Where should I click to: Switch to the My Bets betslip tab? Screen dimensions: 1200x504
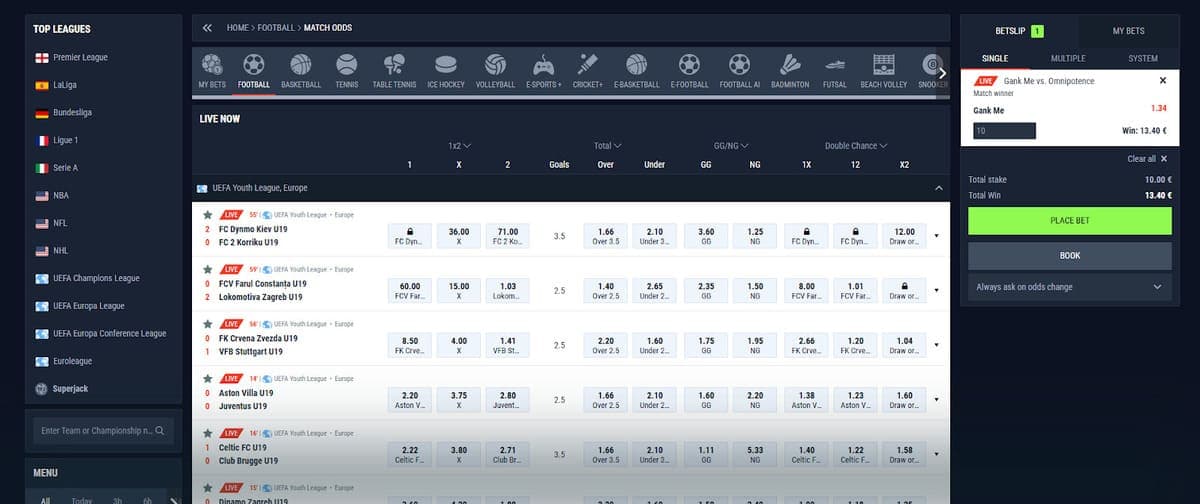point(1128,31)
